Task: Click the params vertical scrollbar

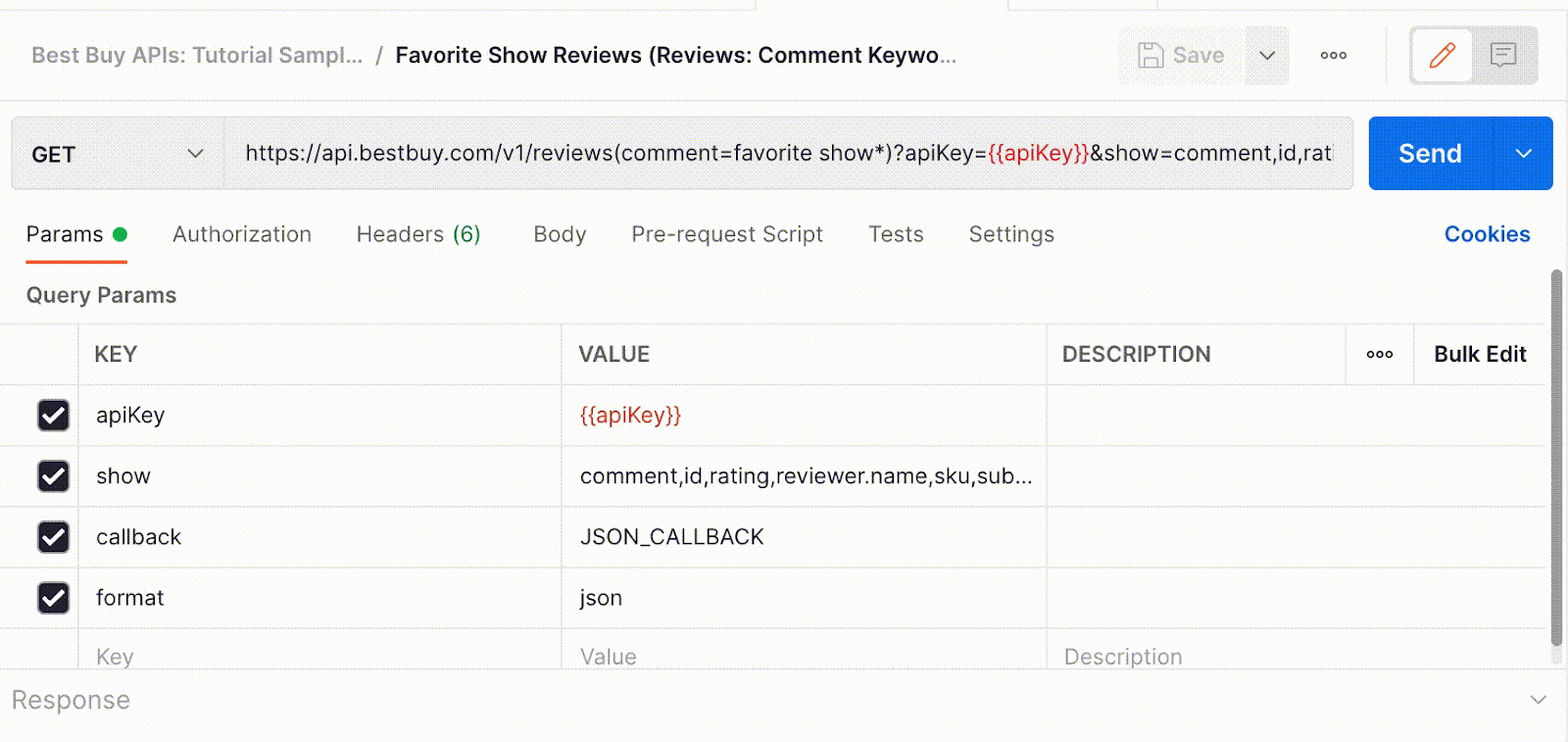Action: 1556,457
